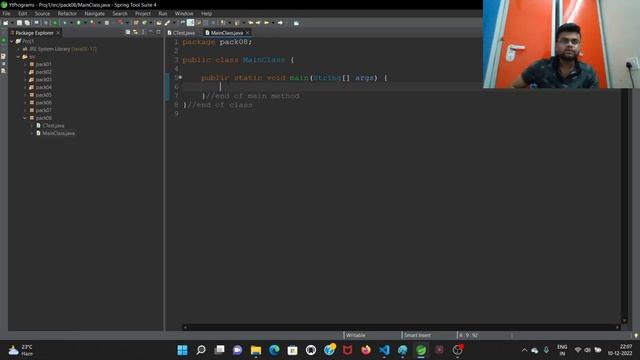Click the Smart Insert status bar entry
The image size is (640, 360).
(x=417, y=336)
